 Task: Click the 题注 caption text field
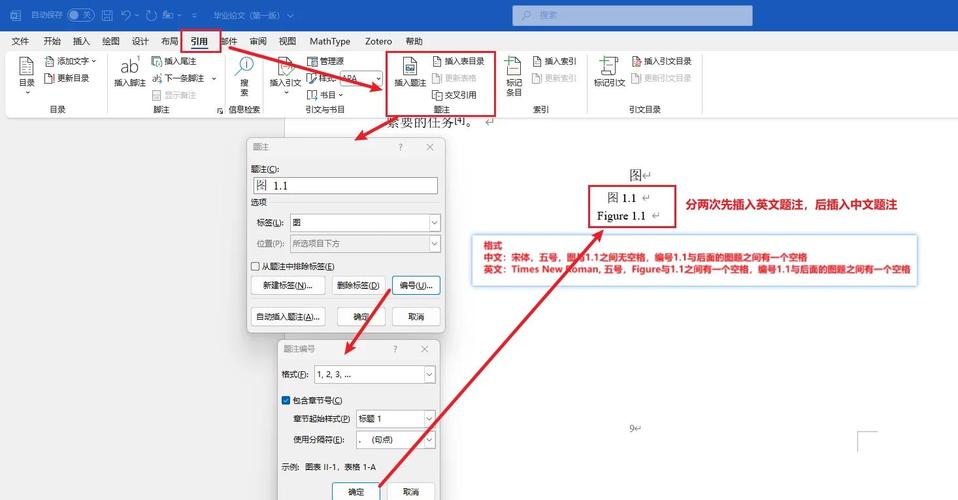pos(345,185)
